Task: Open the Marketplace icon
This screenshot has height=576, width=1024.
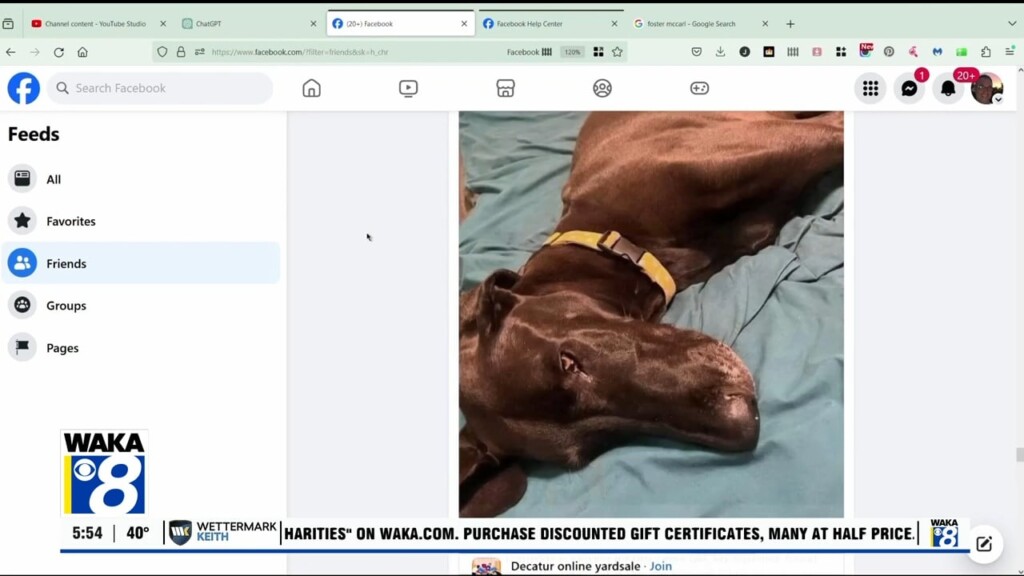Action: [505, 88]
